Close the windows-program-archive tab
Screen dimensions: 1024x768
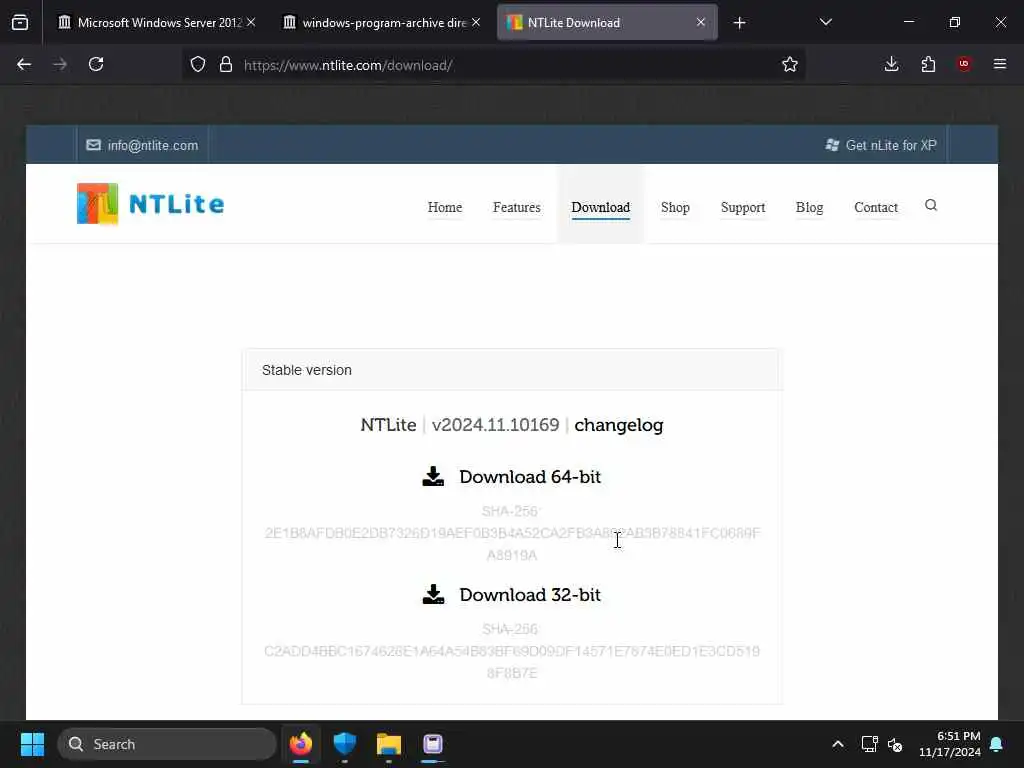(476, 22)
